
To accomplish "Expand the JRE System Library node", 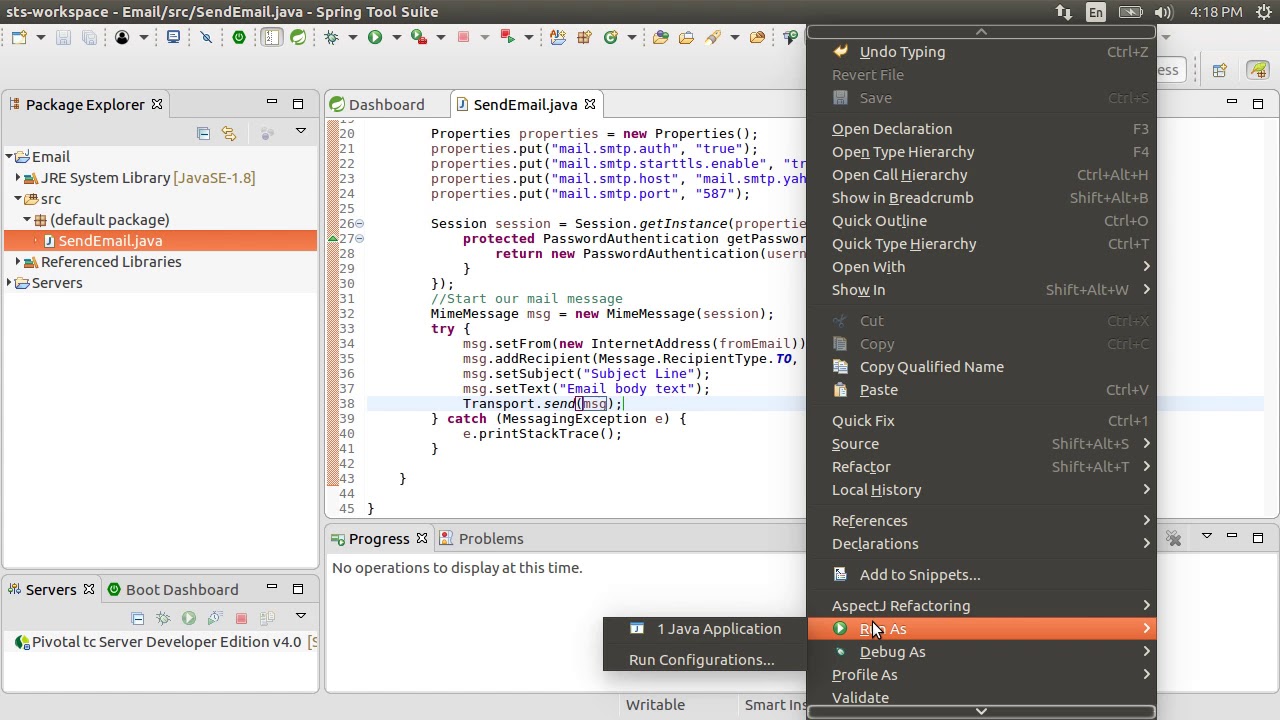I will 18,178.
